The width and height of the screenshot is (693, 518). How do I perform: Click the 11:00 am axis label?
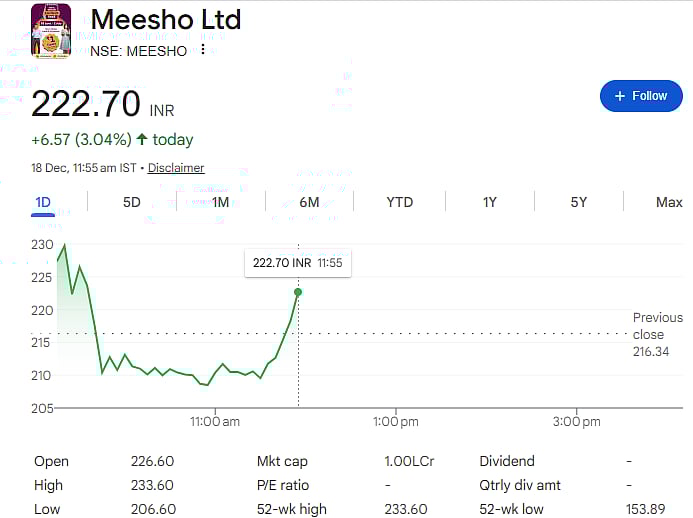click(x=215, y=422)
